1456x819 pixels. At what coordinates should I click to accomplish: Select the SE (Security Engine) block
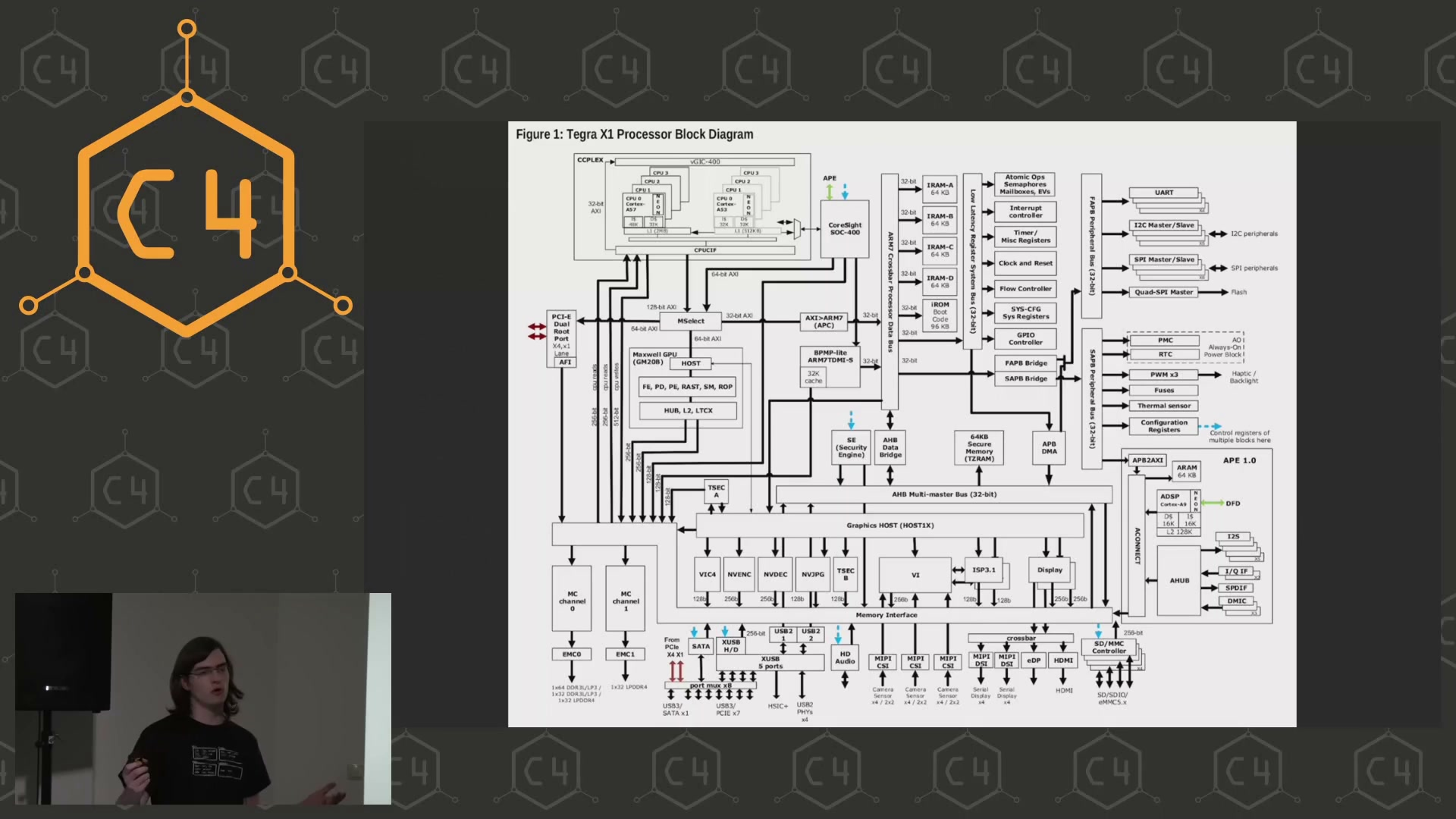(851, 447)
